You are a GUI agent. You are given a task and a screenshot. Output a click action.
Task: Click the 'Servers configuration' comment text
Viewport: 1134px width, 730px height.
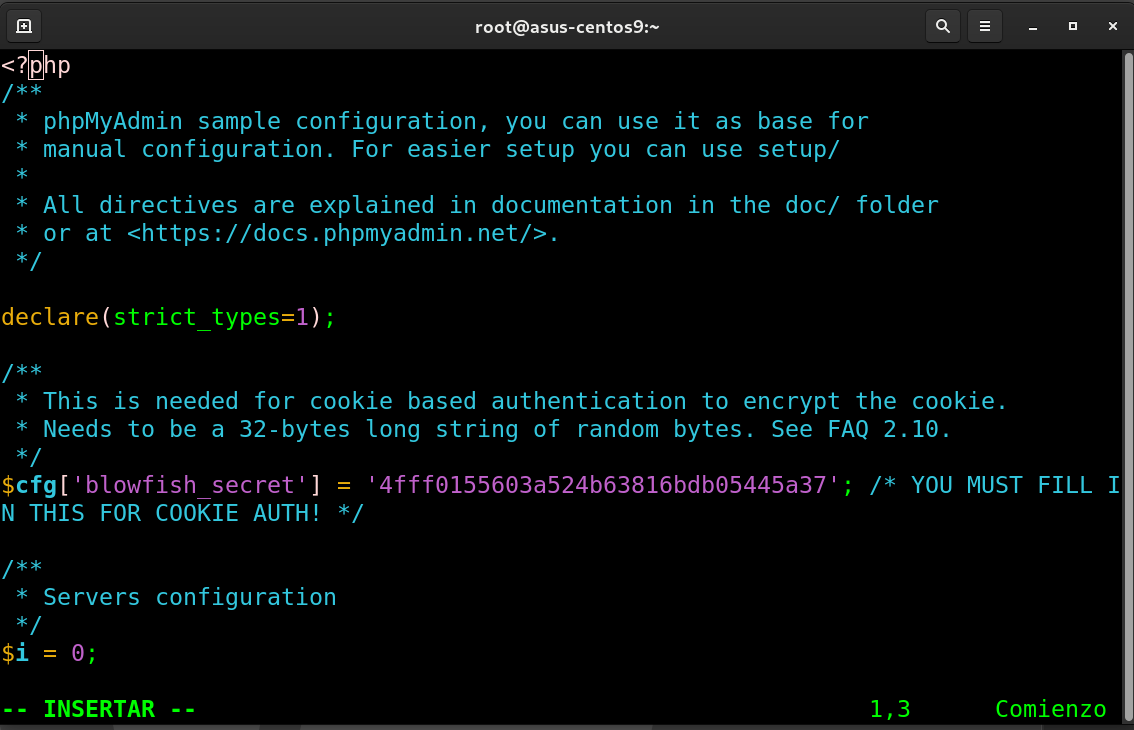point(189,597)
